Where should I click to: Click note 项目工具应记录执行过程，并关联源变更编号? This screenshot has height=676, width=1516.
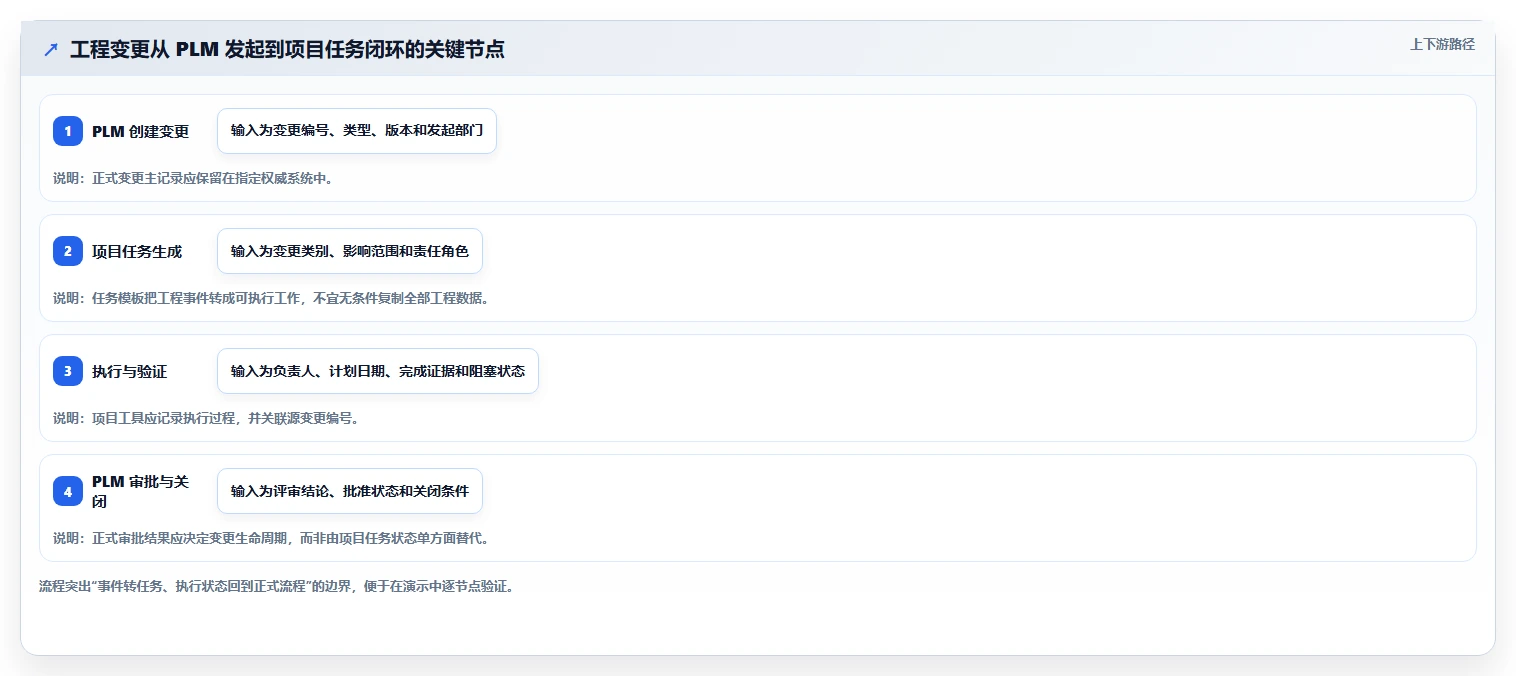(206, 418)
